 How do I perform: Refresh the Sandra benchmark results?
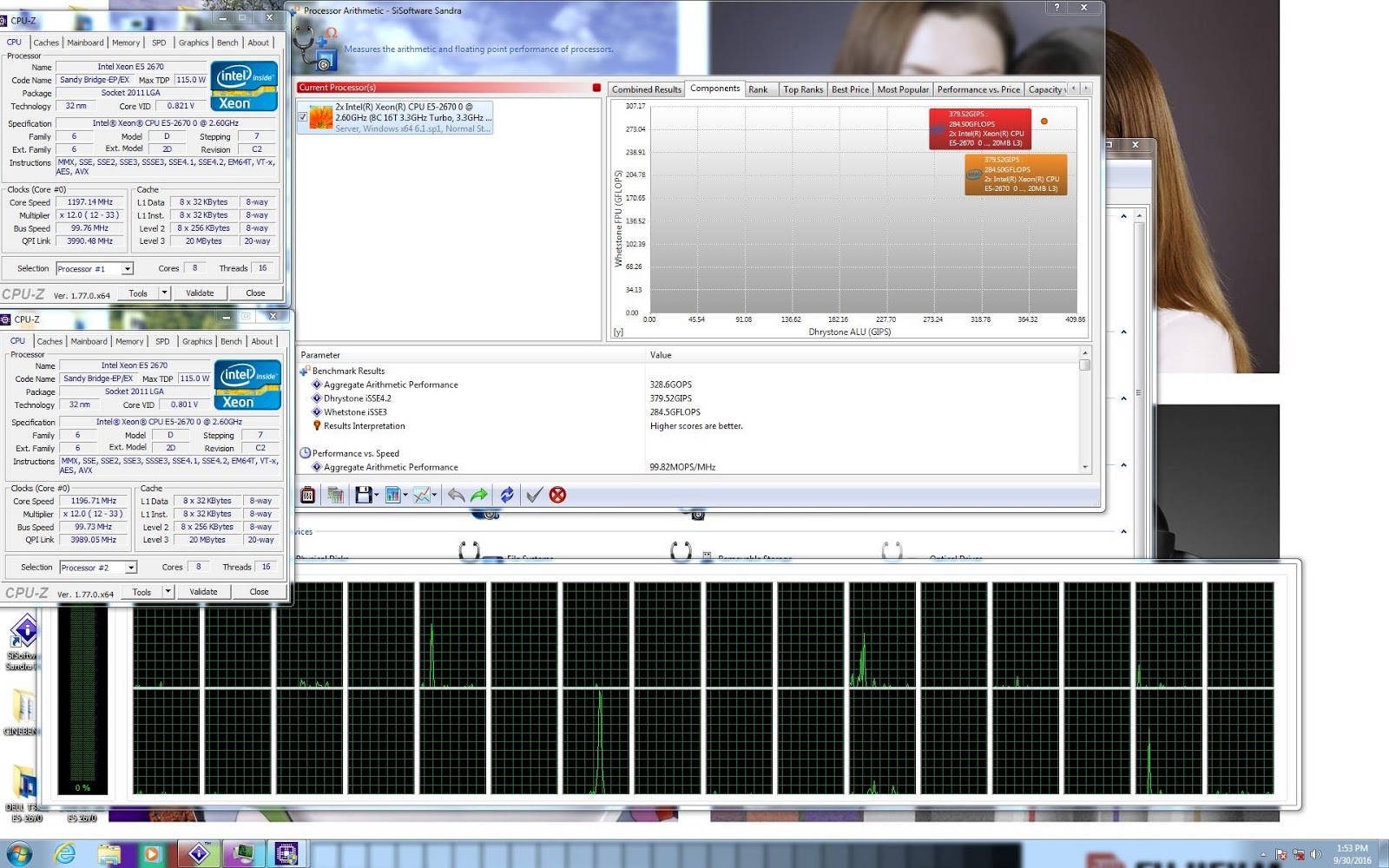coord(507,494)
